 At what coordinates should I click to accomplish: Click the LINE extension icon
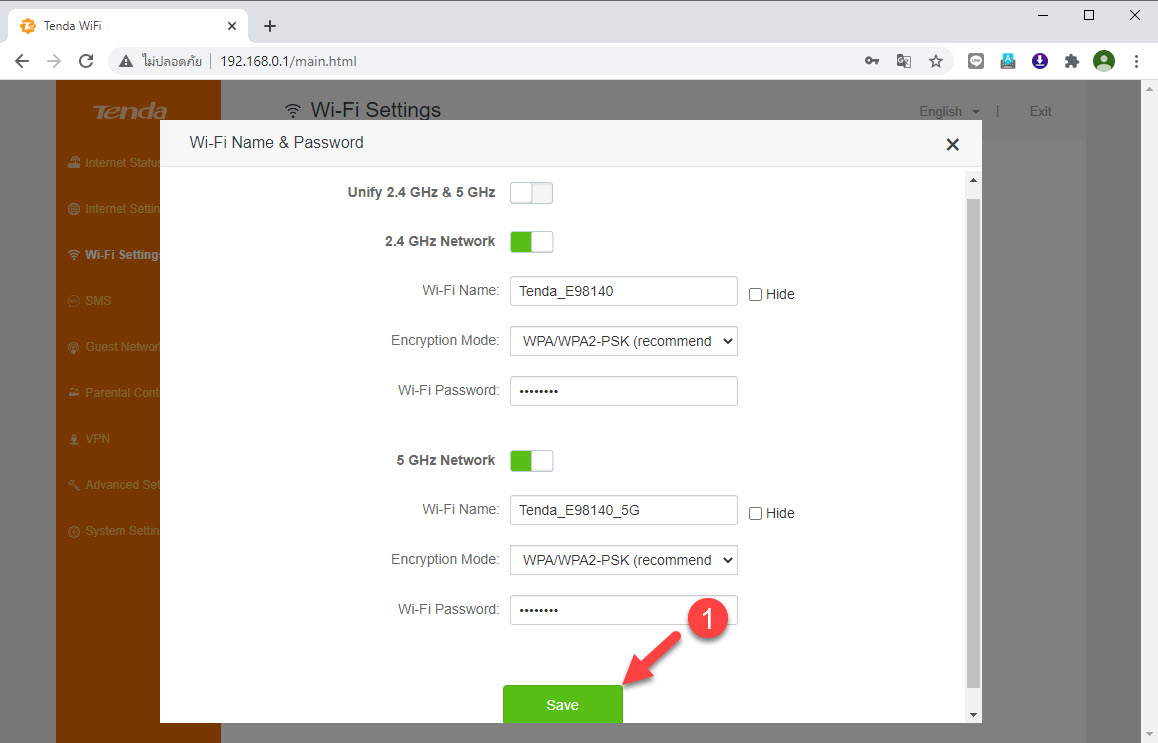(976, 61)
